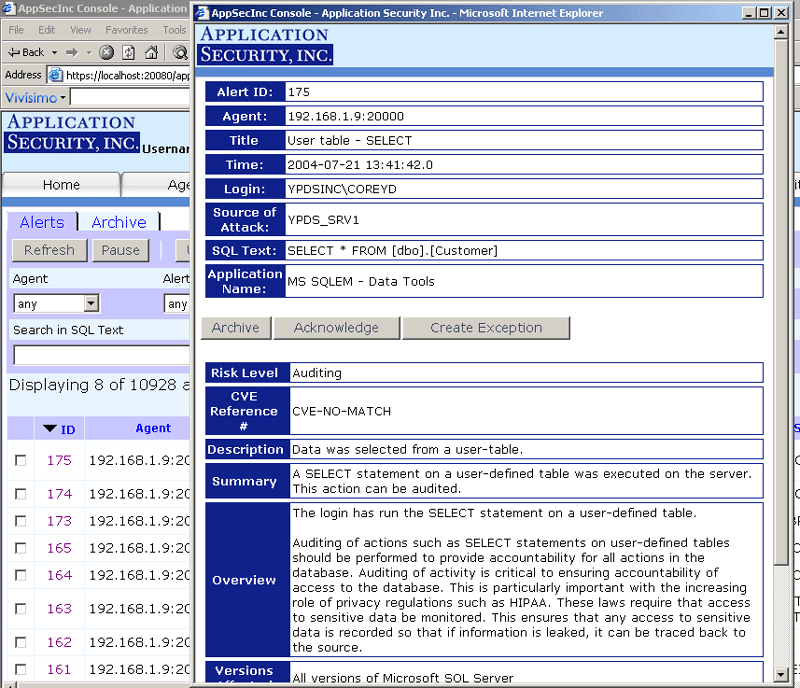Select the checkbox for alert 162

click(21, 642)
